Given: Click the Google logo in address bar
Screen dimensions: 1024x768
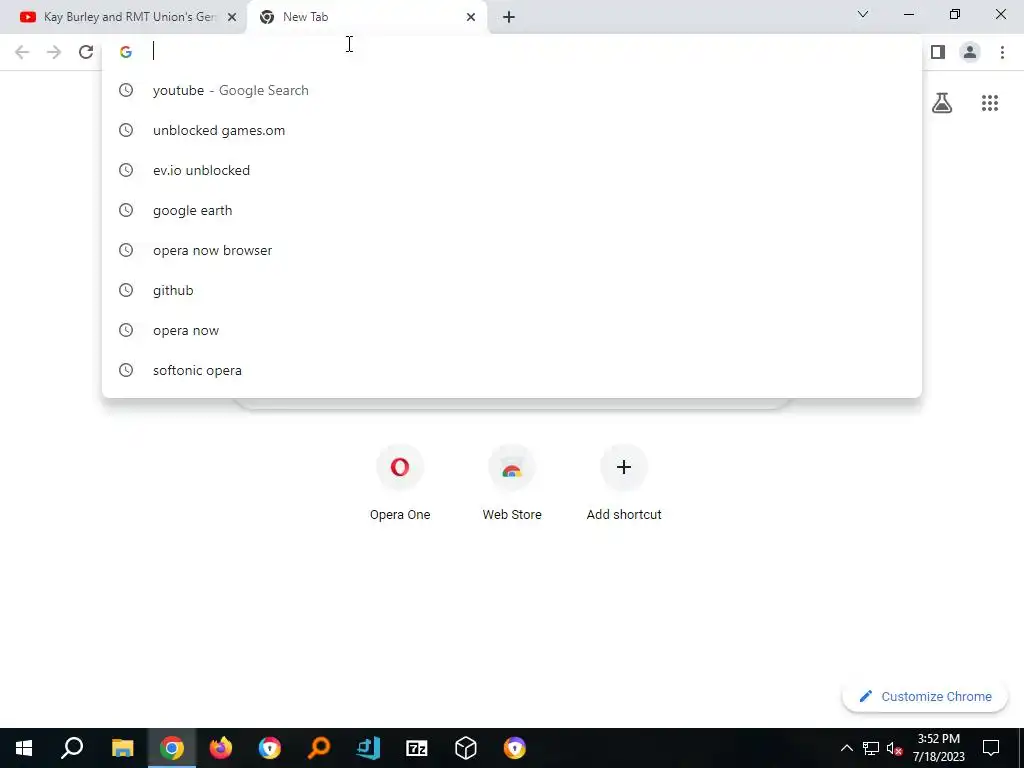Looking at the screenshot, I should tap(126, 52).
